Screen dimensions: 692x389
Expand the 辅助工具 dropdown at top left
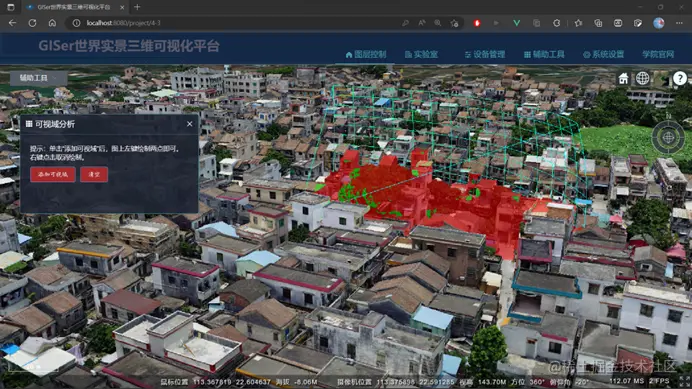pyautogui.click(x=39, y=78)
